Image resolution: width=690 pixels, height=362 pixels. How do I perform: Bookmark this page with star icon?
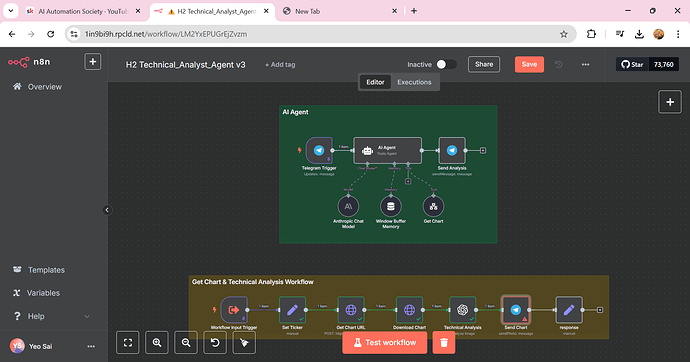[564, 34]
